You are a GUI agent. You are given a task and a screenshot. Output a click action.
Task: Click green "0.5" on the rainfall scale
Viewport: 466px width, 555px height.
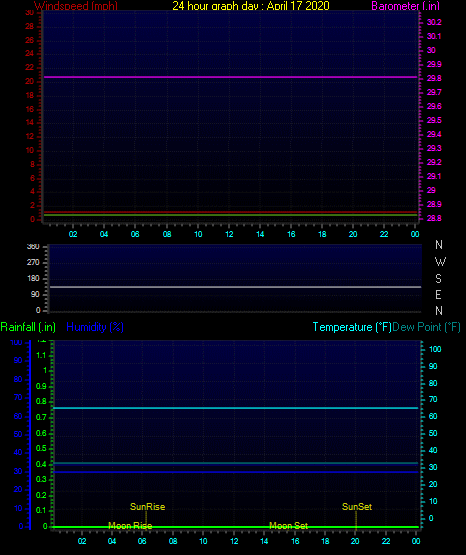(x=41, y=448)
